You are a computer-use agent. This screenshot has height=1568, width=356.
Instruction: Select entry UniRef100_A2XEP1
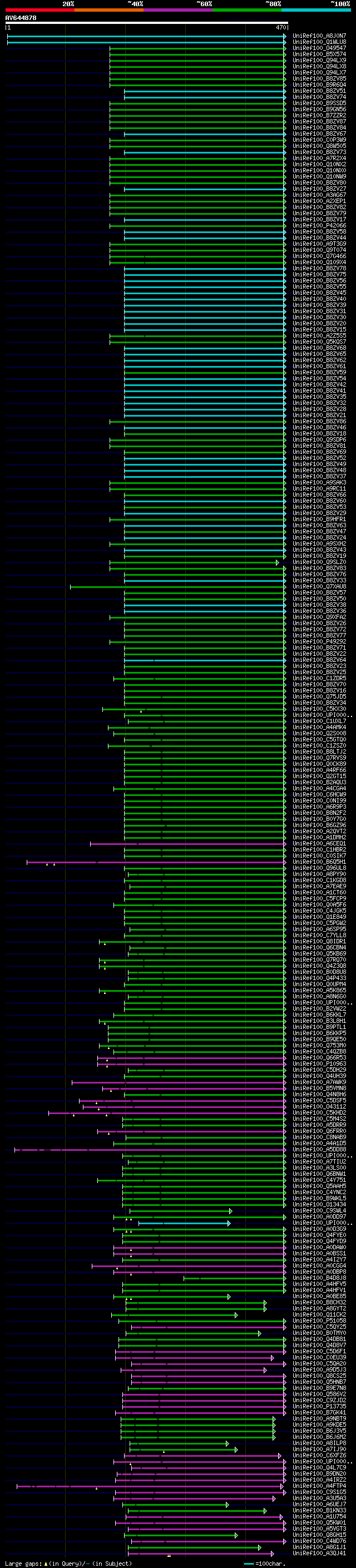click(x=319, y=201)
